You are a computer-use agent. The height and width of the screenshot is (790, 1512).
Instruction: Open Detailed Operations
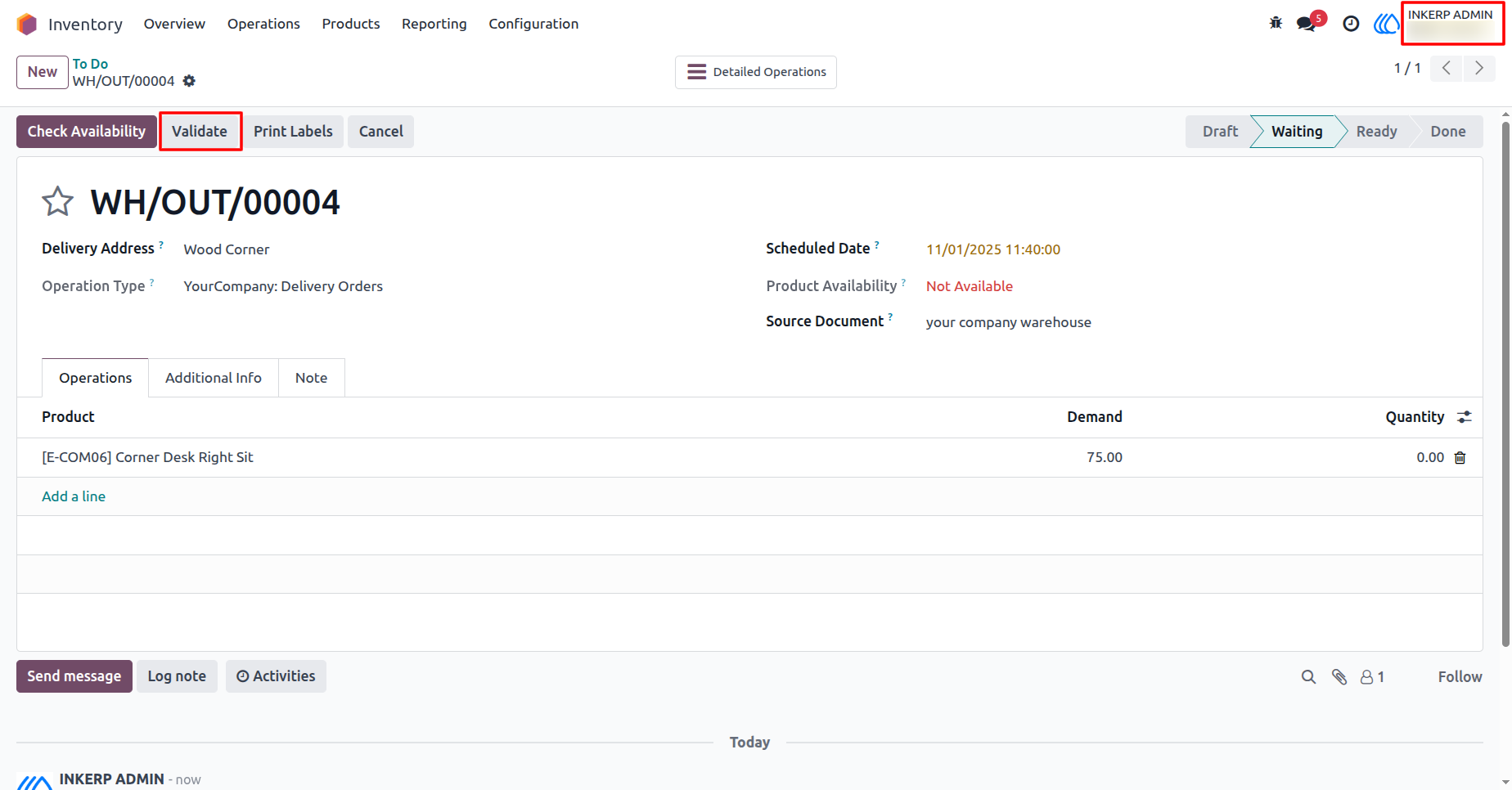pyautogui.click(x=756, y=72)
